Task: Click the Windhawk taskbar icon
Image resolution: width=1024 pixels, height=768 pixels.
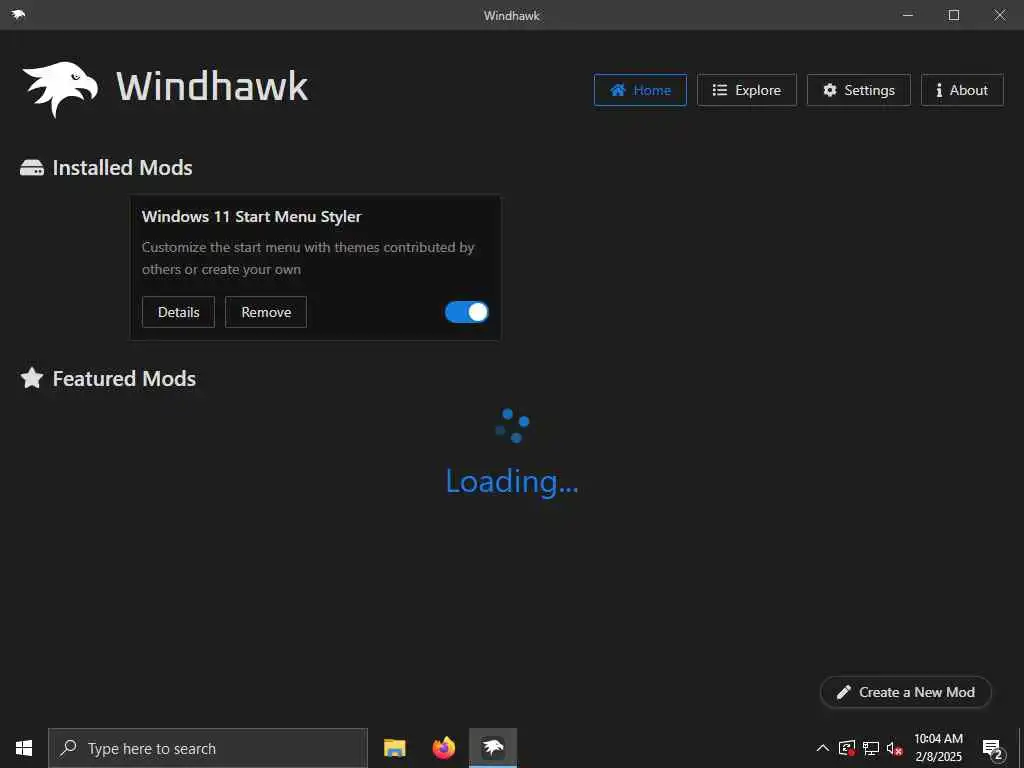Action: click(493, 748)
